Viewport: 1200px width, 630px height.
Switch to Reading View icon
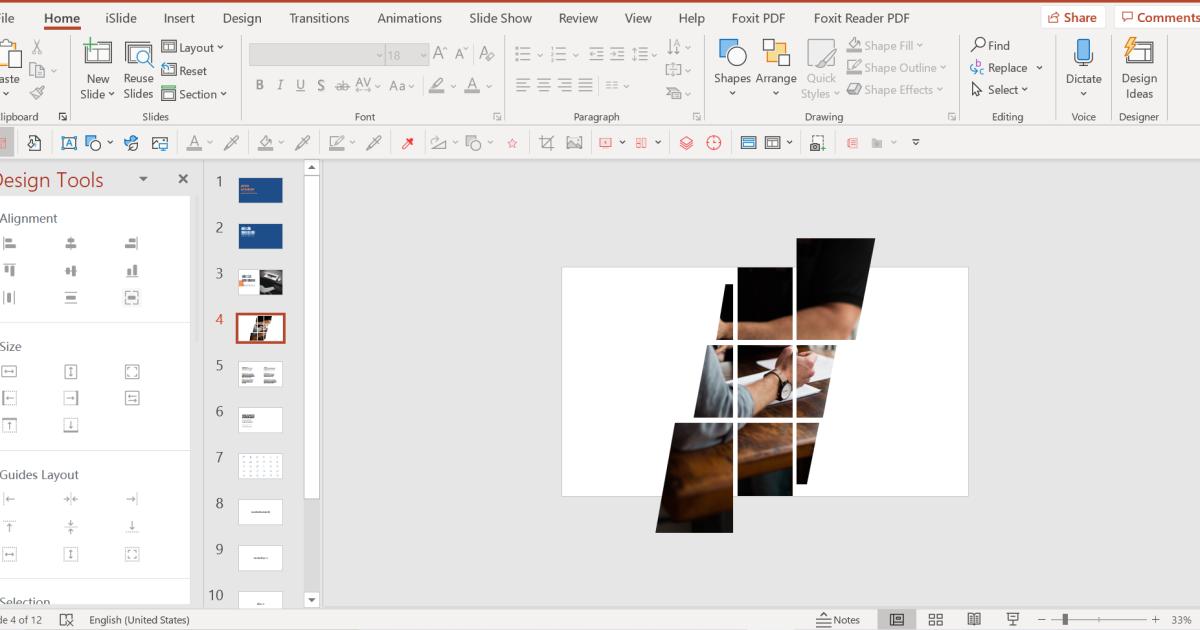pos(974,620)
